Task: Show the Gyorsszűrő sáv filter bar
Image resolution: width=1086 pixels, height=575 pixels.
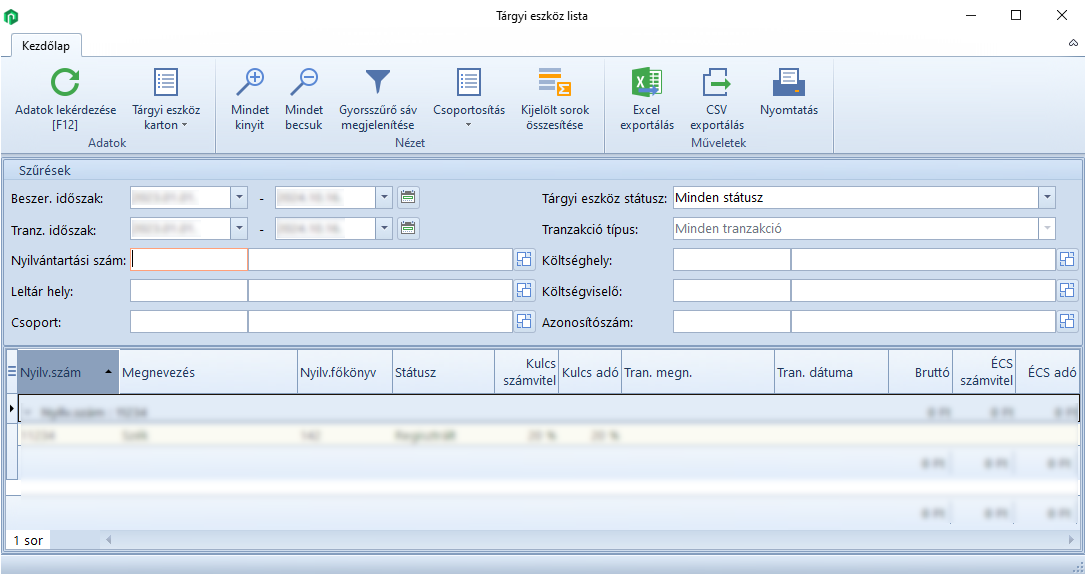Action: (x=377, y=83)
